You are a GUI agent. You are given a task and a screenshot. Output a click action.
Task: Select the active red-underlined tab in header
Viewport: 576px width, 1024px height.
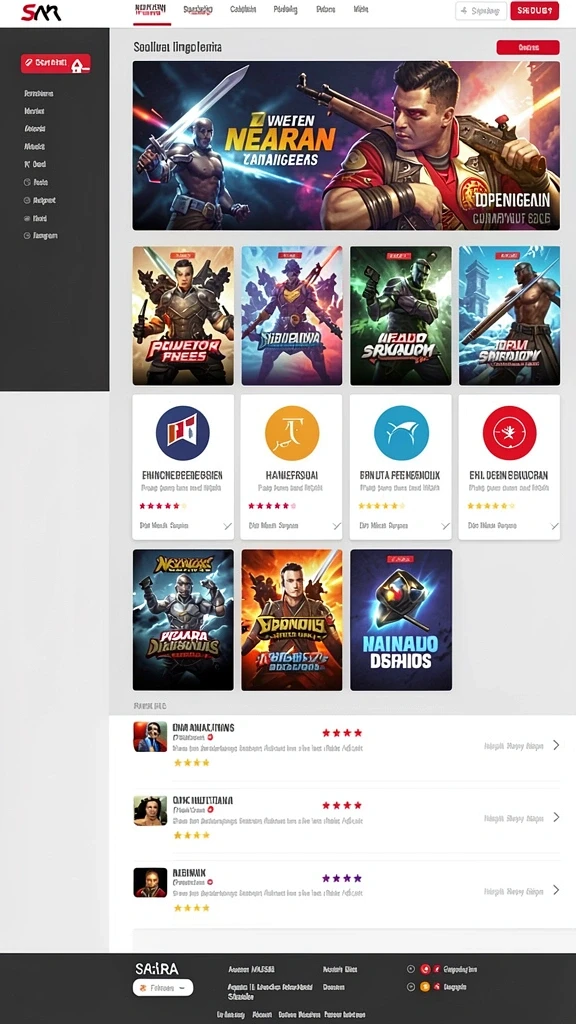151,11
